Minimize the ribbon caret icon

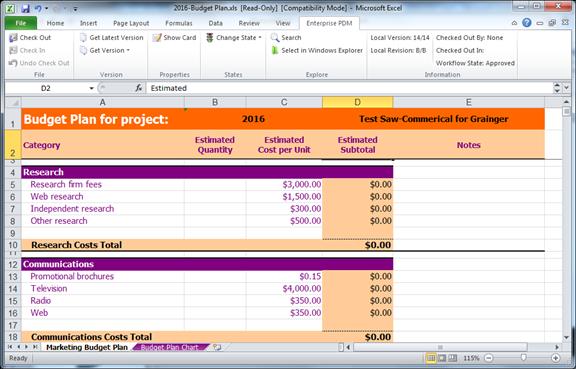coord(514,23)
